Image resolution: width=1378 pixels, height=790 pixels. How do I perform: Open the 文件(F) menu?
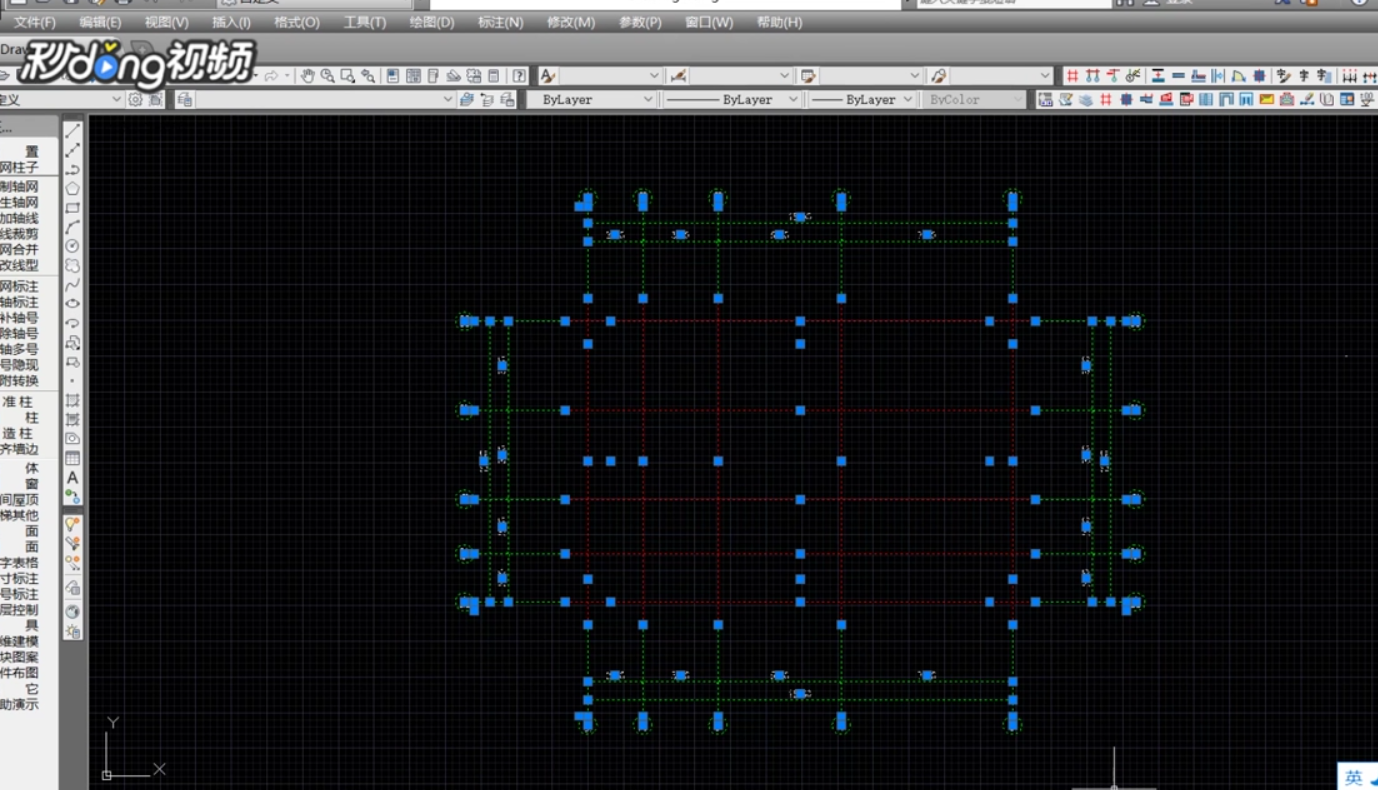35,22
